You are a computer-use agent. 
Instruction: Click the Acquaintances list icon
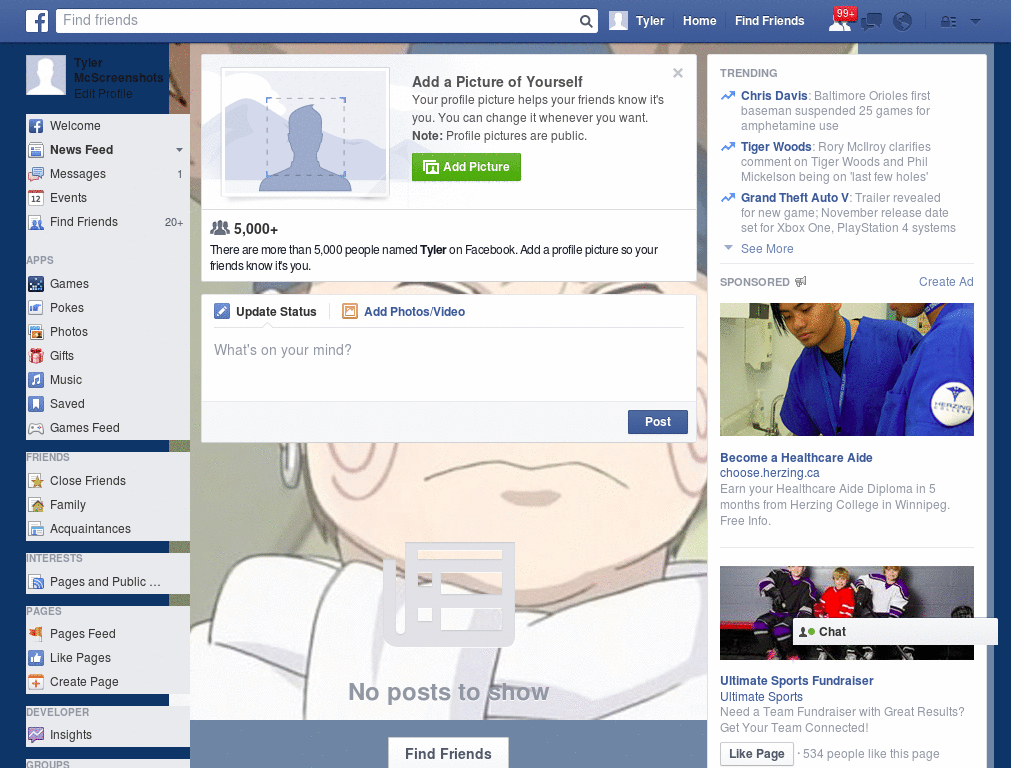point(36,529)
